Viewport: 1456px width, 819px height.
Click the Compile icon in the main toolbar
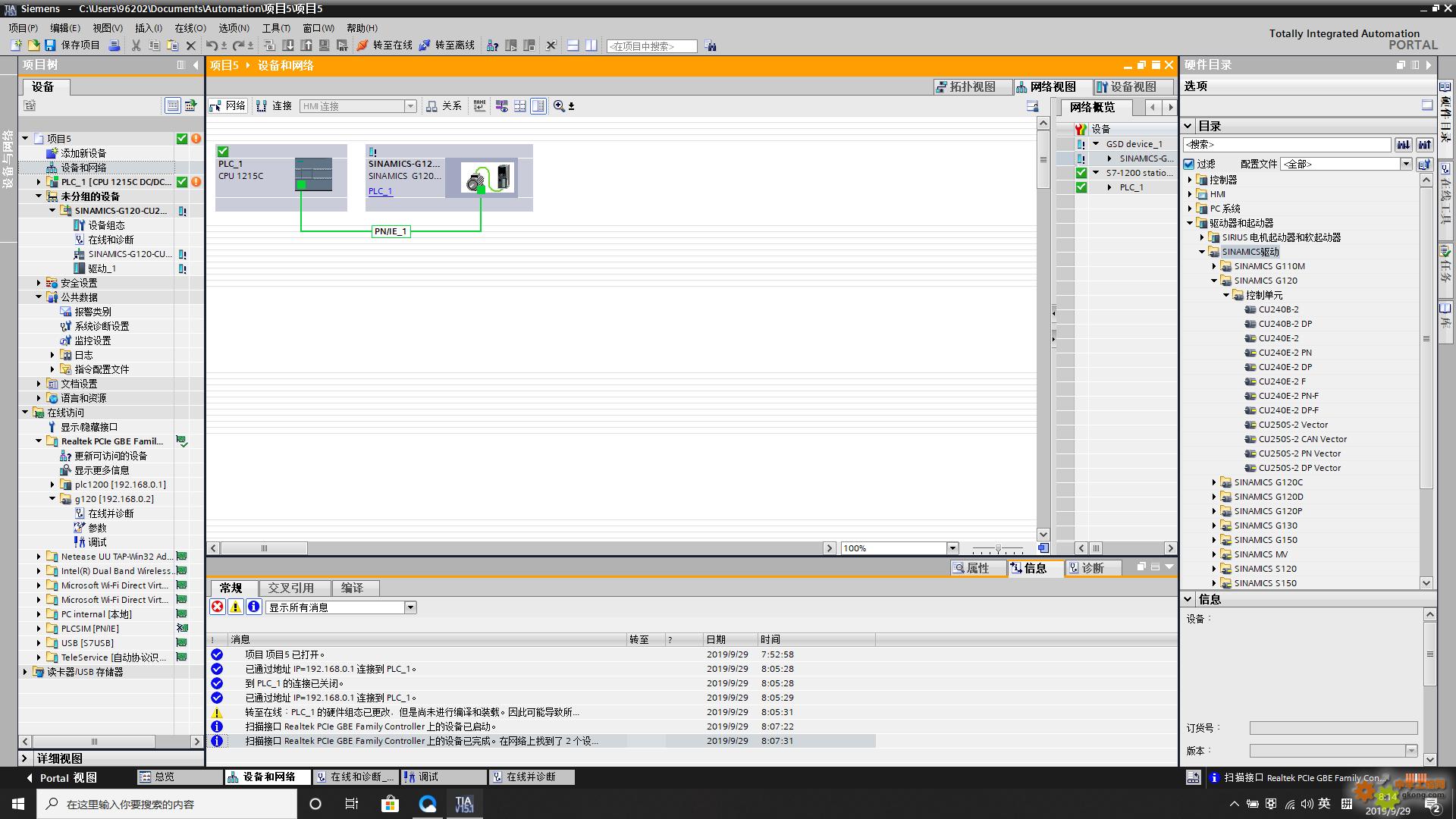[x=269, y=45]
